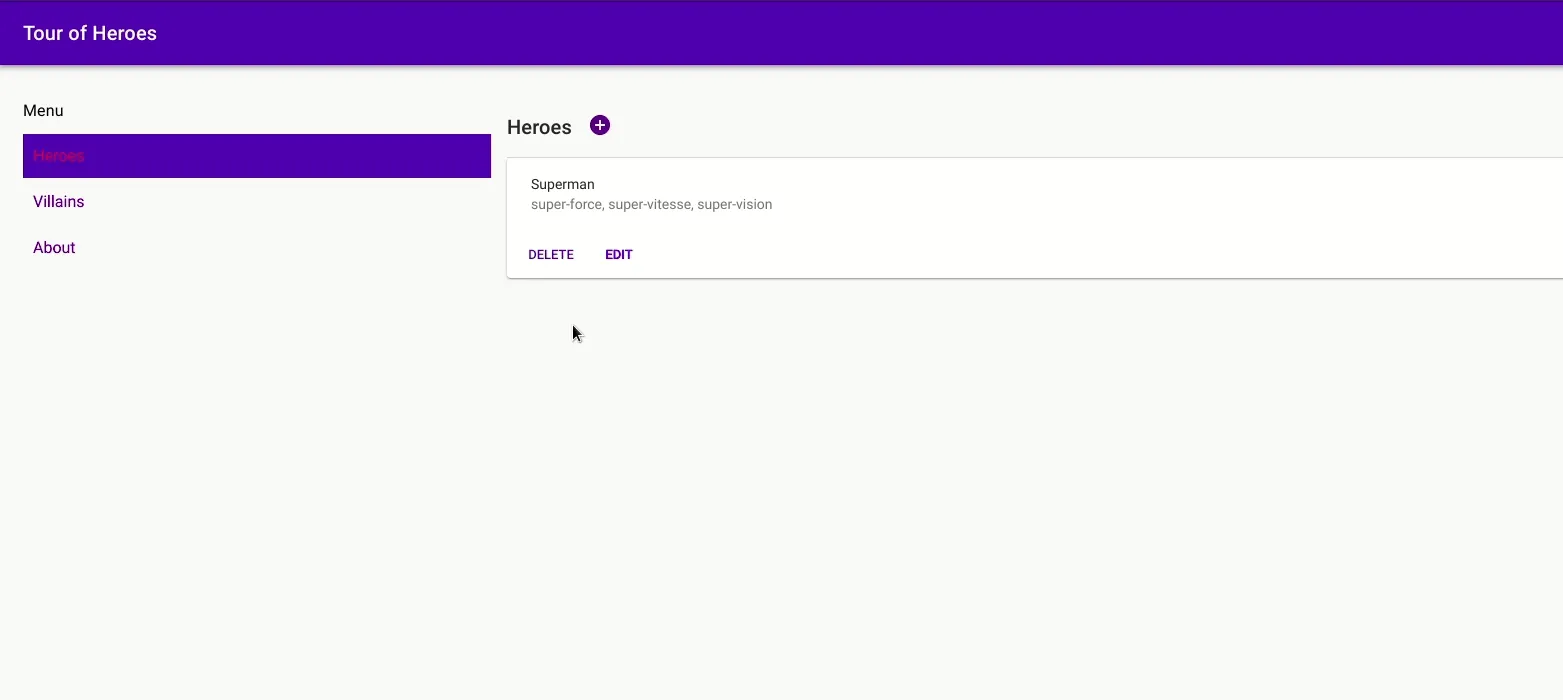Image resolution: width=1563 pixels, height=700 pixels.
Task: Click the purple top app toolbar
Action: pyautogui.click(x=781, y=33)
